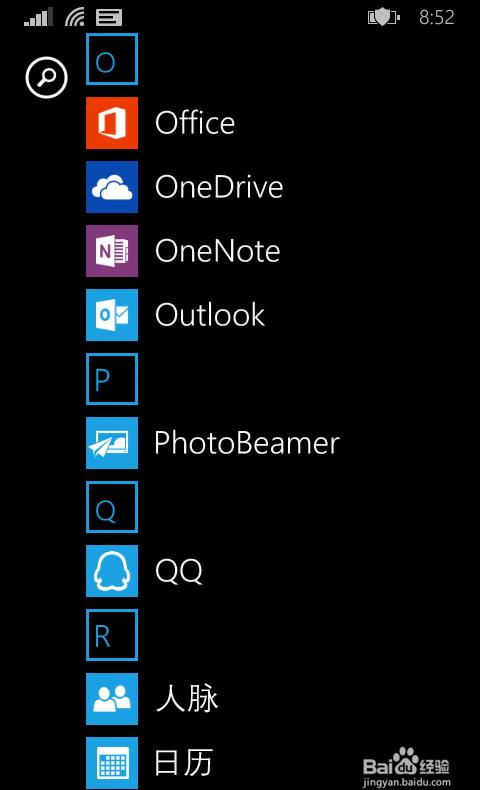
Task: Open the PhotoBeamer paper plane icon
Action: pos(112,443)
